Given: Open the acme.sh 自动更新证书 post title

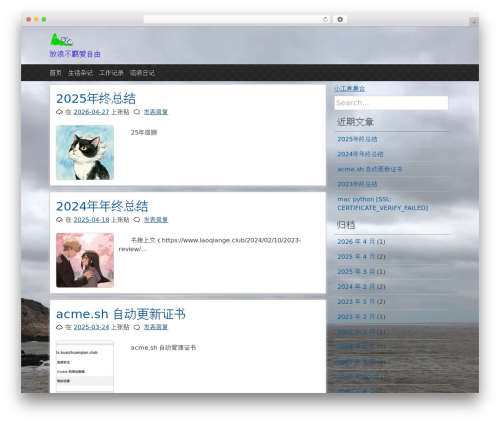Looking at the screenshot, I should pyautogui.click(x=121, y=314).
